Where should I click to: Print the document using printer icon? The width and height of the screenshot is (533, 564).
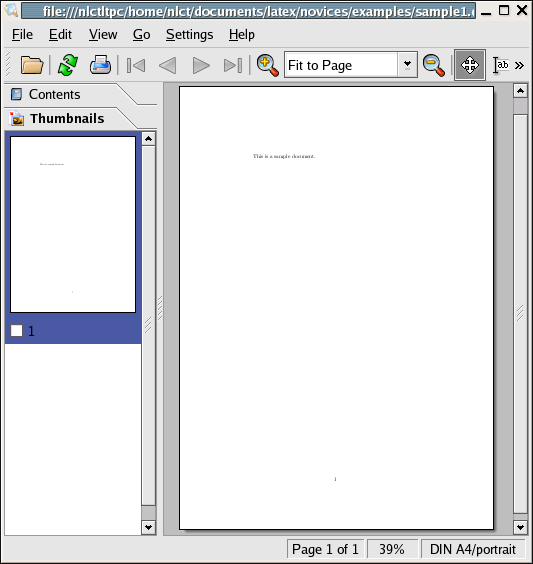point(100,65)
